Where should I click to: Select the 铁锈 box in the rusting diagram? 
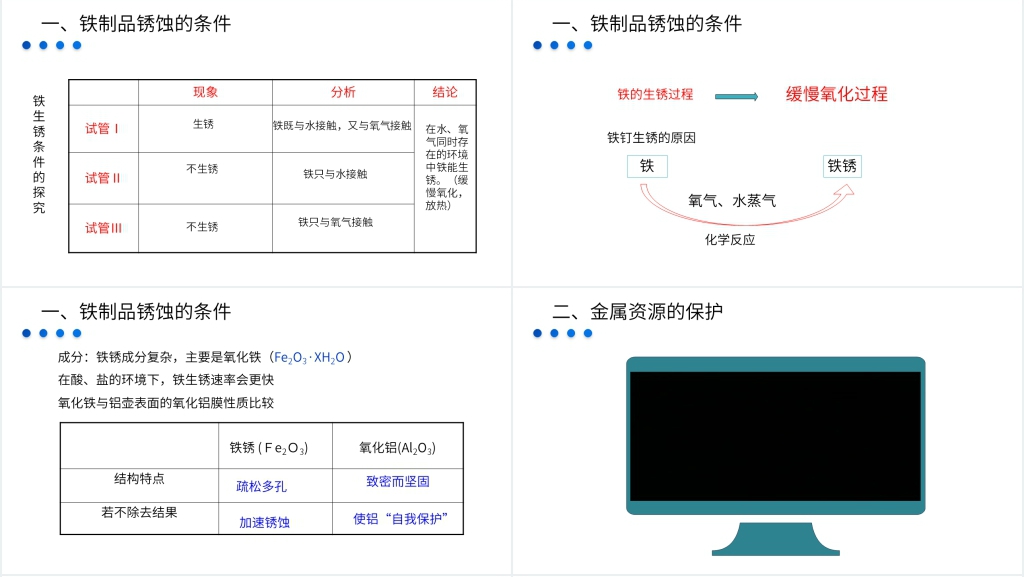click(842, 166)
